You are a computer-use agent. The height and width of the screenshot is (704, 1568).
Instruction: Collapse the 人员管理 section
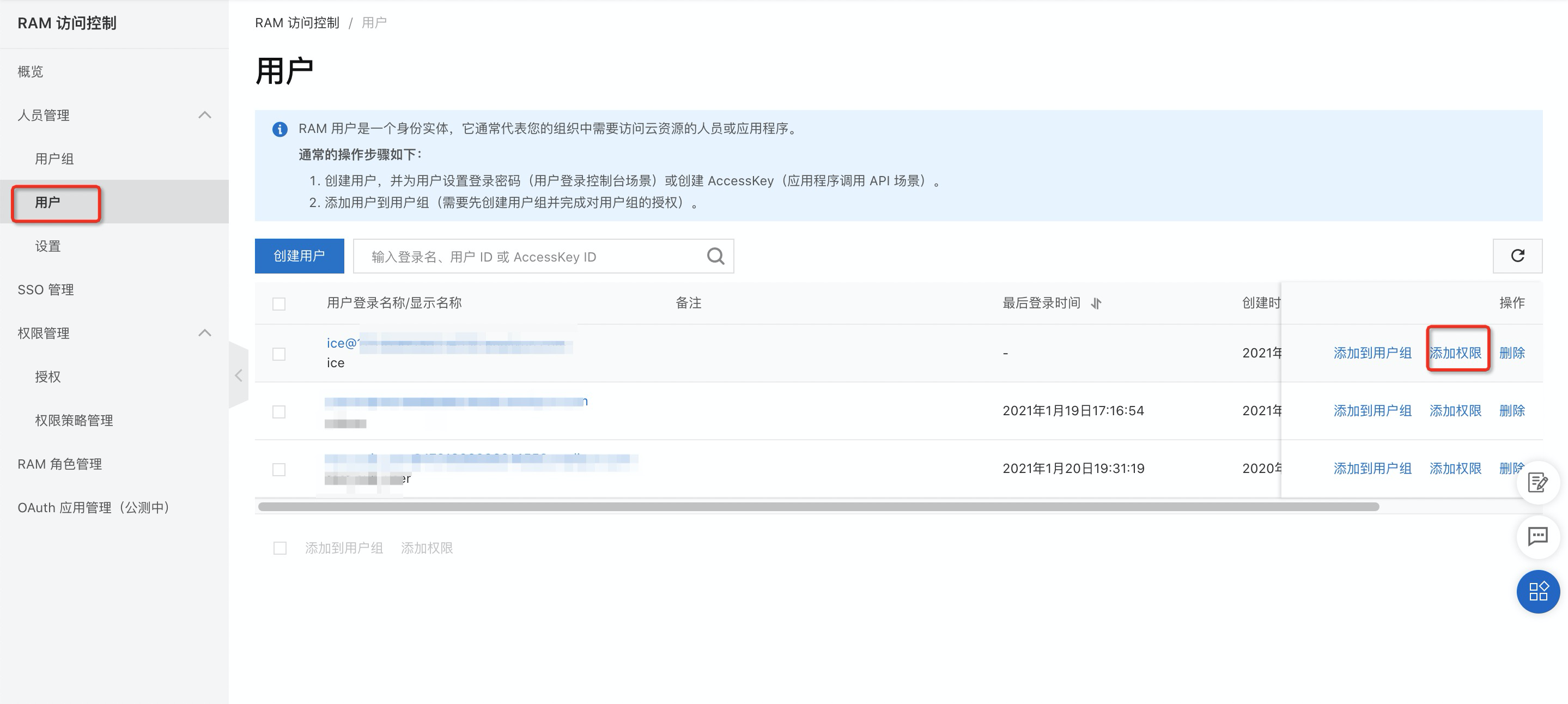point(205,115)
